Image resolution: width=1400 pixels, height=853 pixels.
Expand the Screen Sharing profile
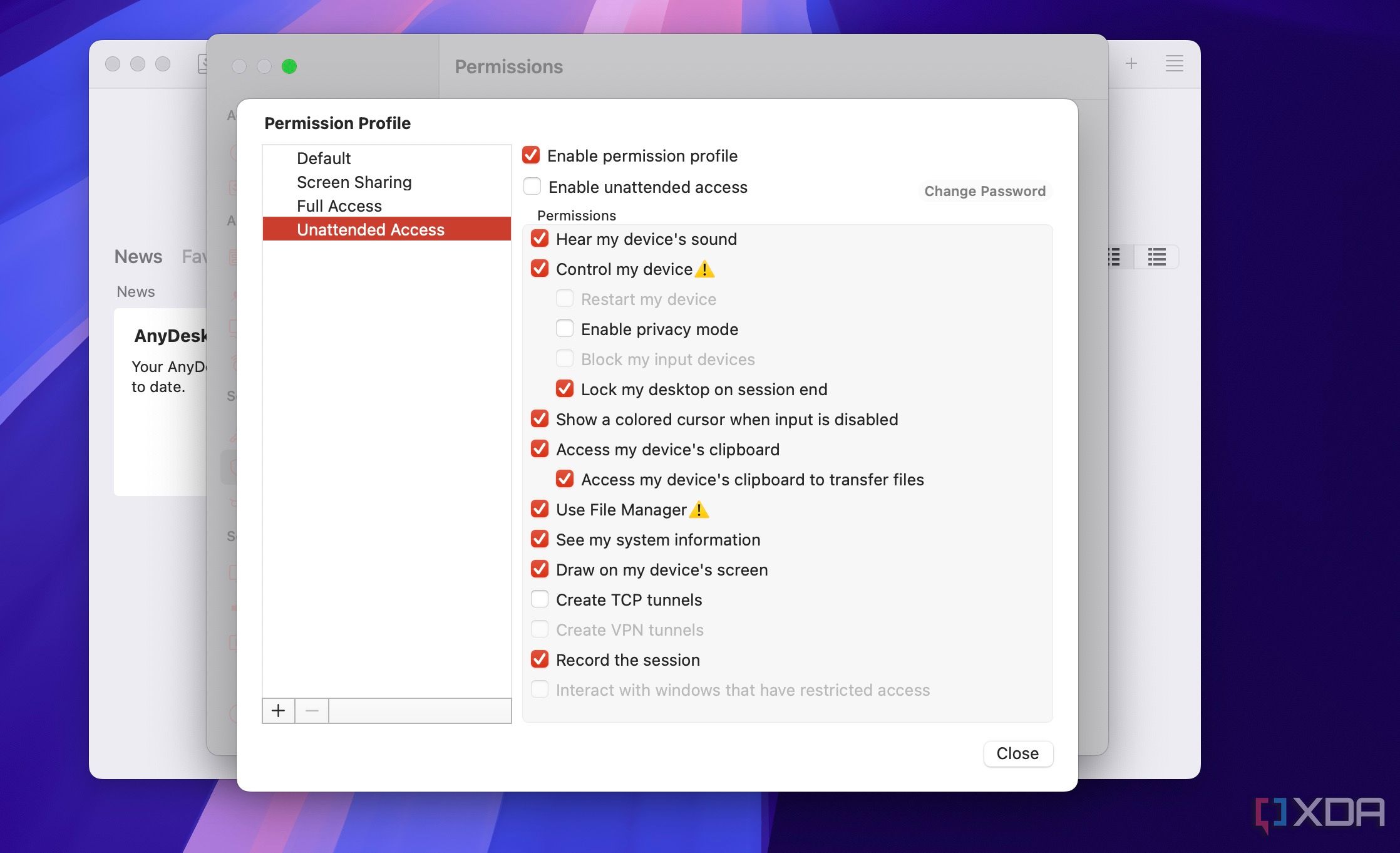354,181
